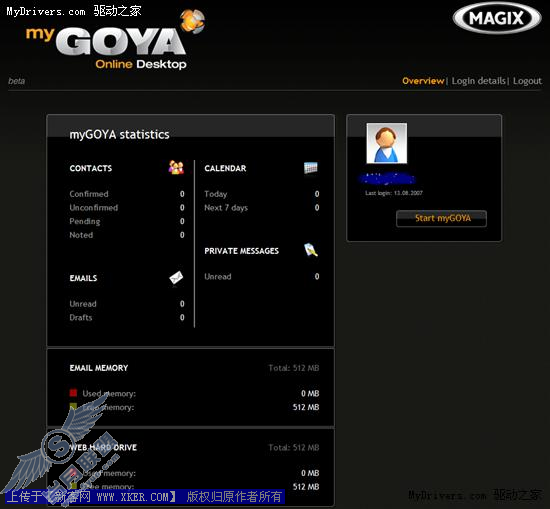Screen dimensions: 550x509
Task: Click the EMAIL MEMORY heading
Action: [99, 368]
